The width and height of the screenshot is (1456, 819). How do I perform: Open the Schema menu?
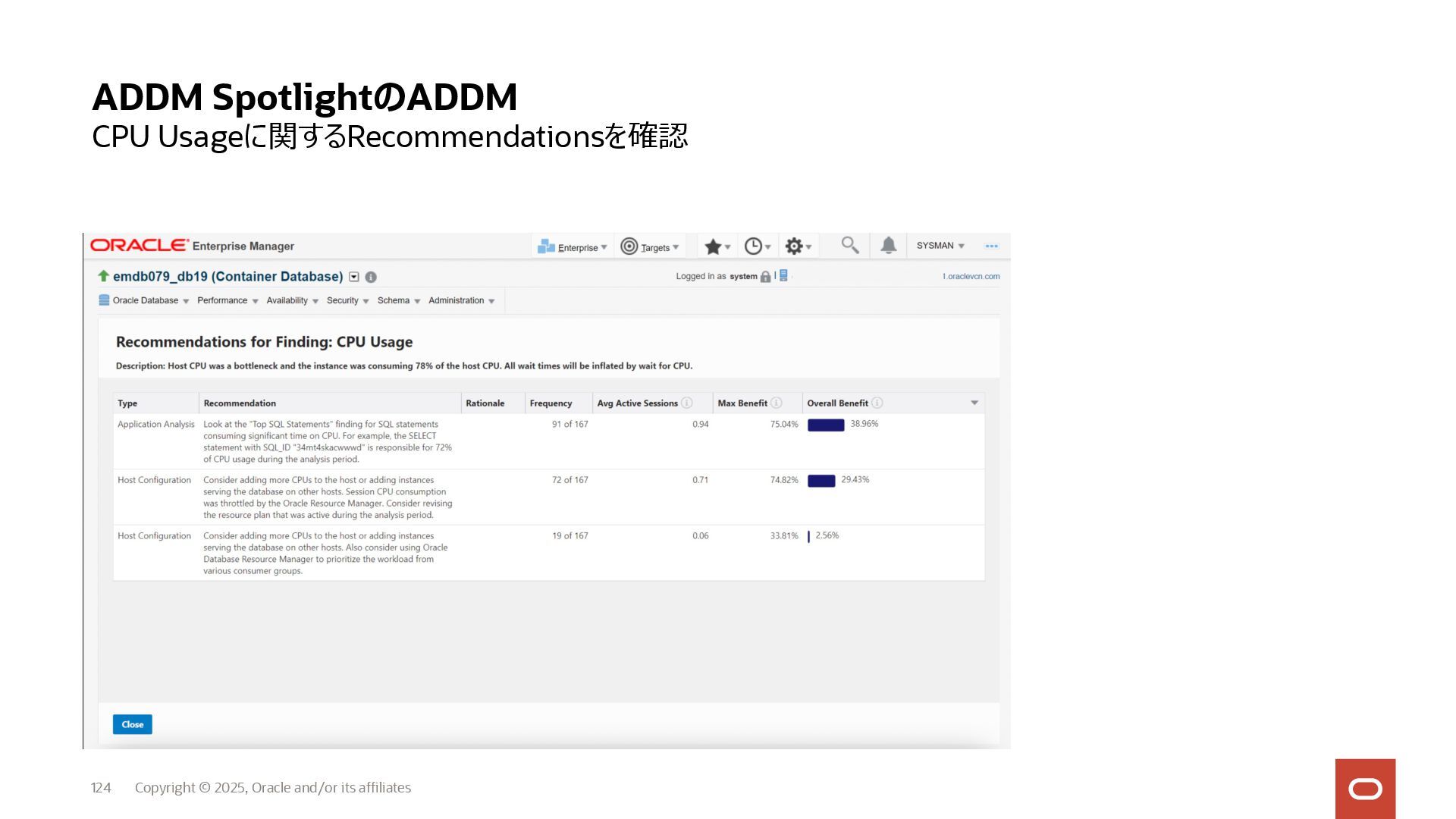click(399, 300)
